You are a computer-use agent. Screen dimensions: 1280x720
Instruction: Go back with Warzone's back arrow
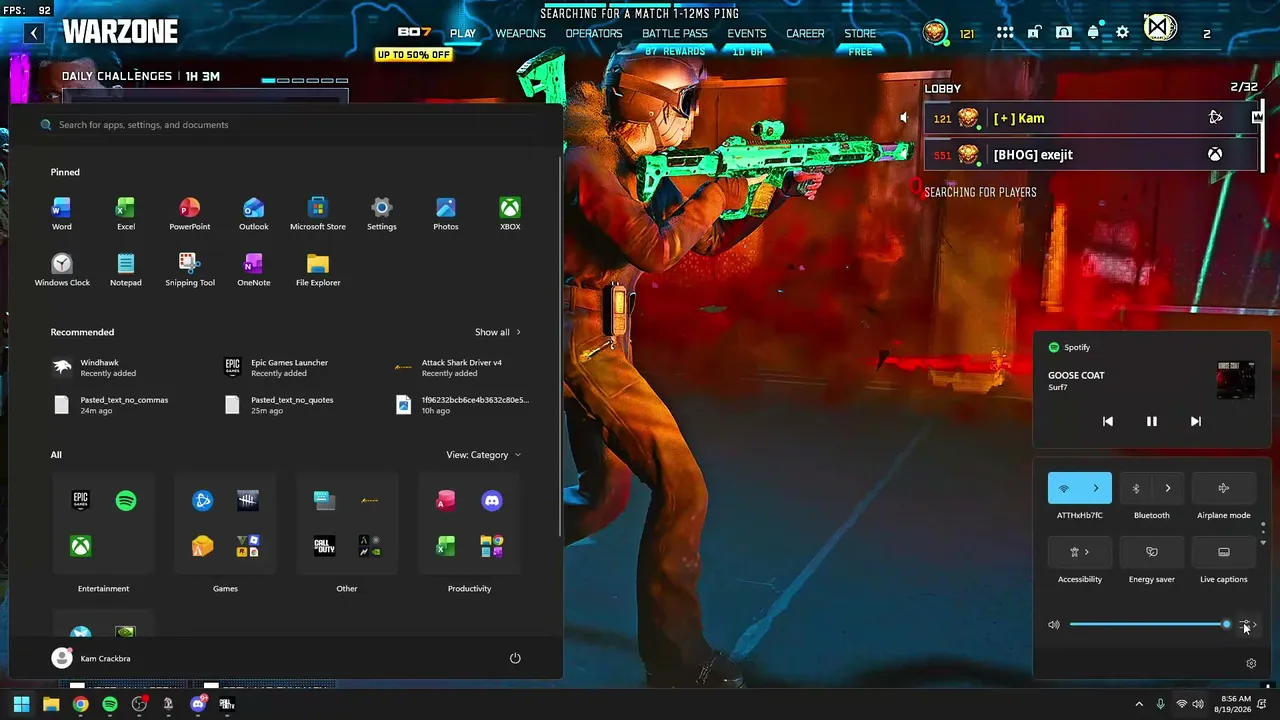(x=34, y=33)
